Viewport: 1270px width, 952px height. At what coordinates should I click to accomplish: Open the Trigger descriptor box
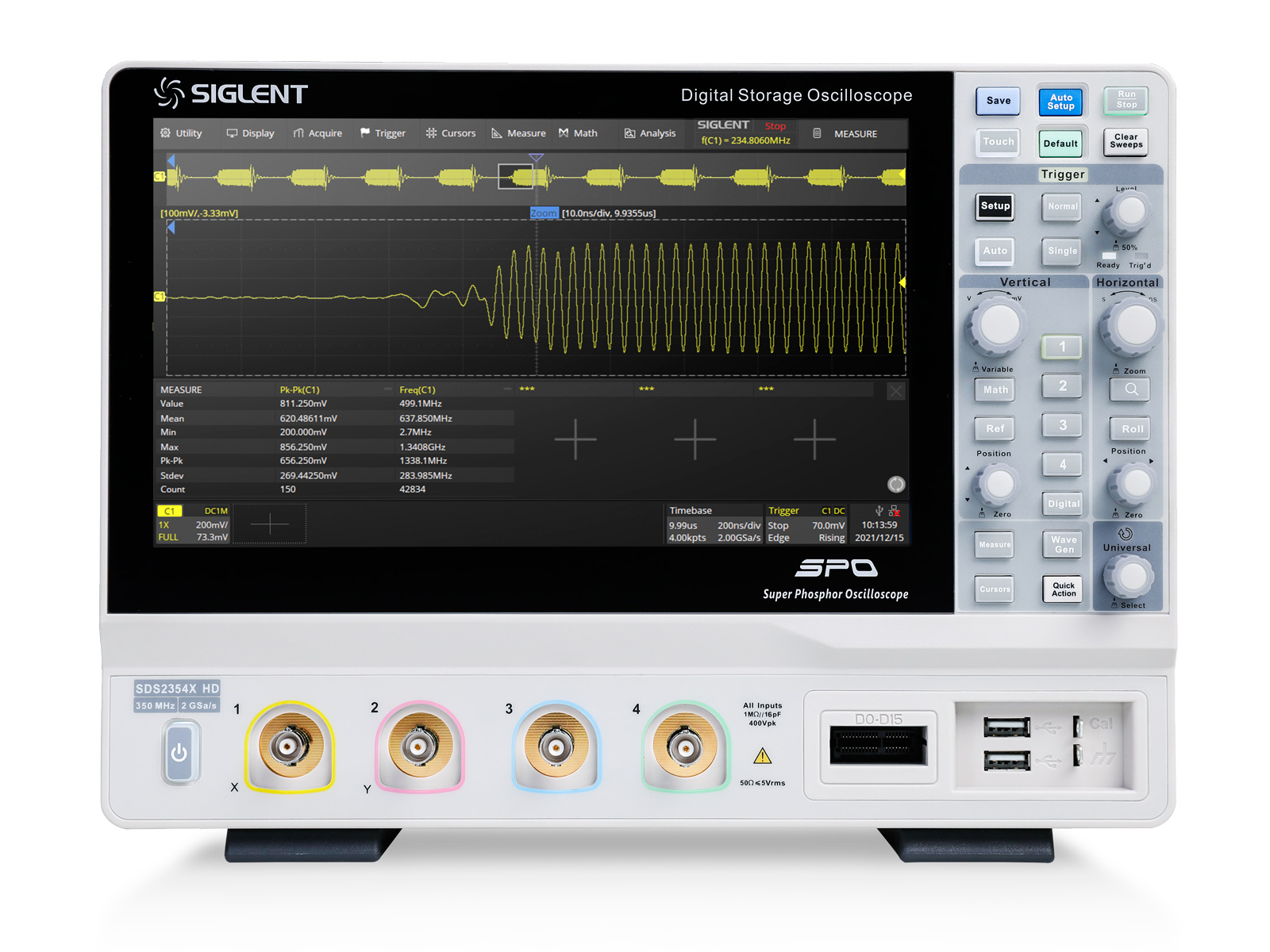pyautogui.click(x=806, y=524)
